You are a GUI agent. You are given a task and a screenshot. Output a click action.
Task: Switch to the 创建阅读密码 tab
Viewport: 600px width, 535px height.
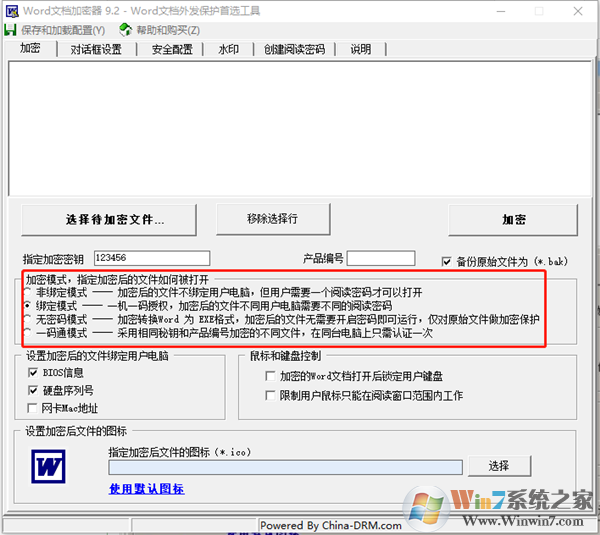tap(294, 49)
